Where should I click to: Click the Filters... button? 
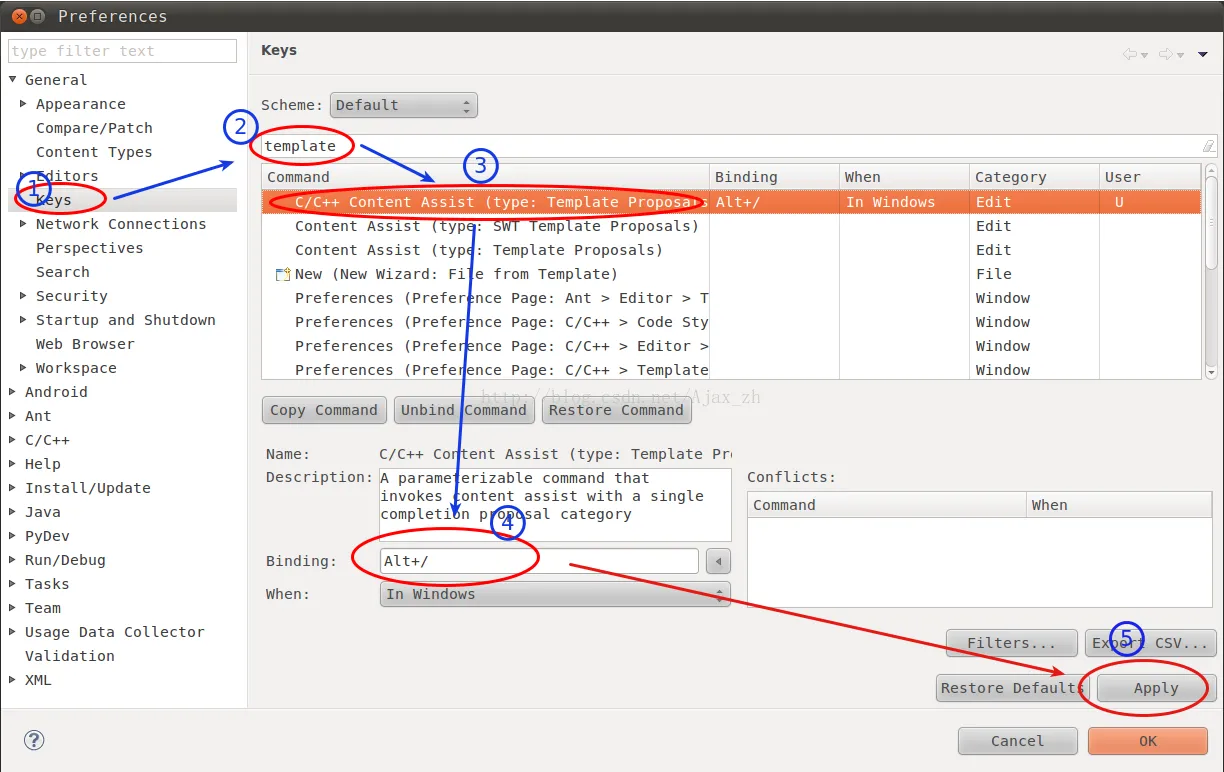click(1011, 643)
